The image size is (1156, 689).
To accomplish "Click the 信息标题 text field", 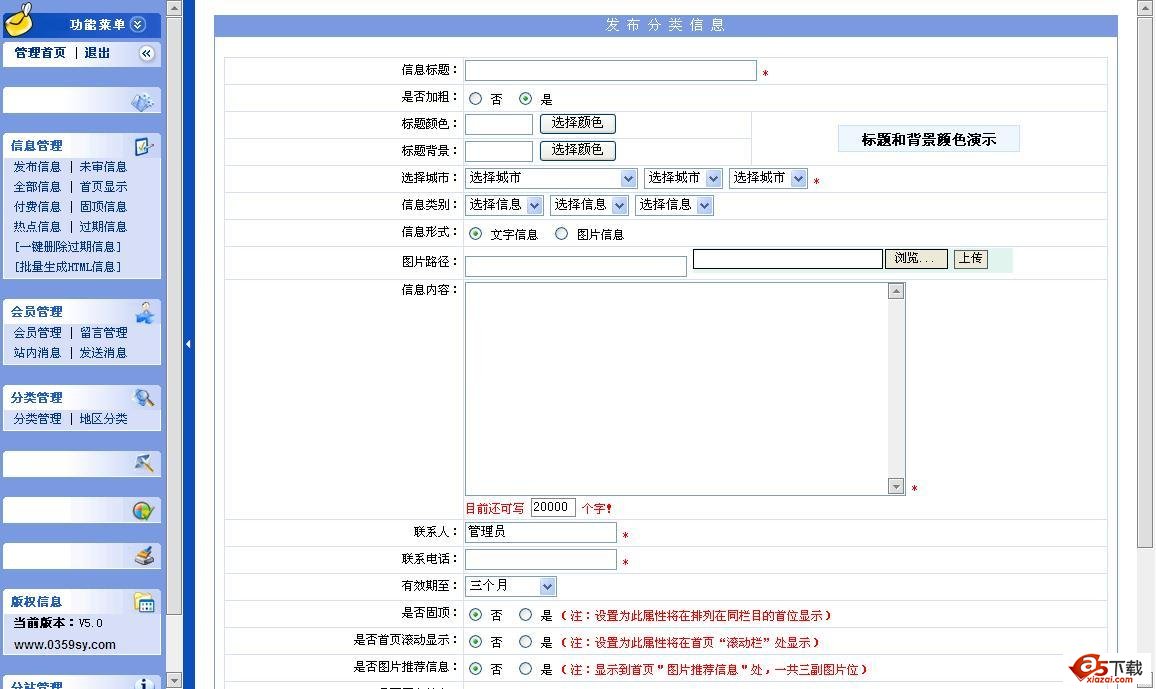I will click(610, 71).
